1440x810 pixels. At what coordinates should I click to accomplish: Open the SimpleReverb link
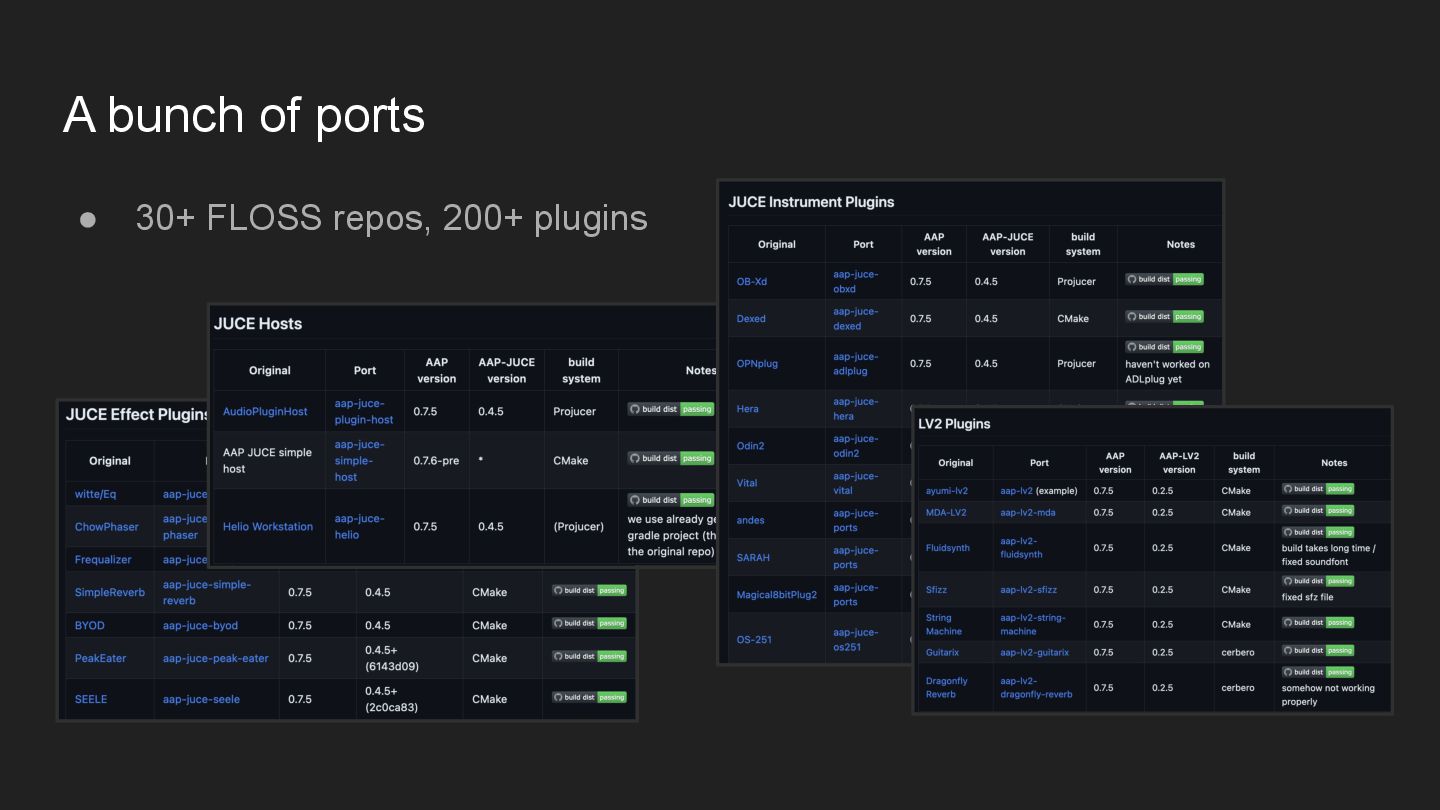110,592
